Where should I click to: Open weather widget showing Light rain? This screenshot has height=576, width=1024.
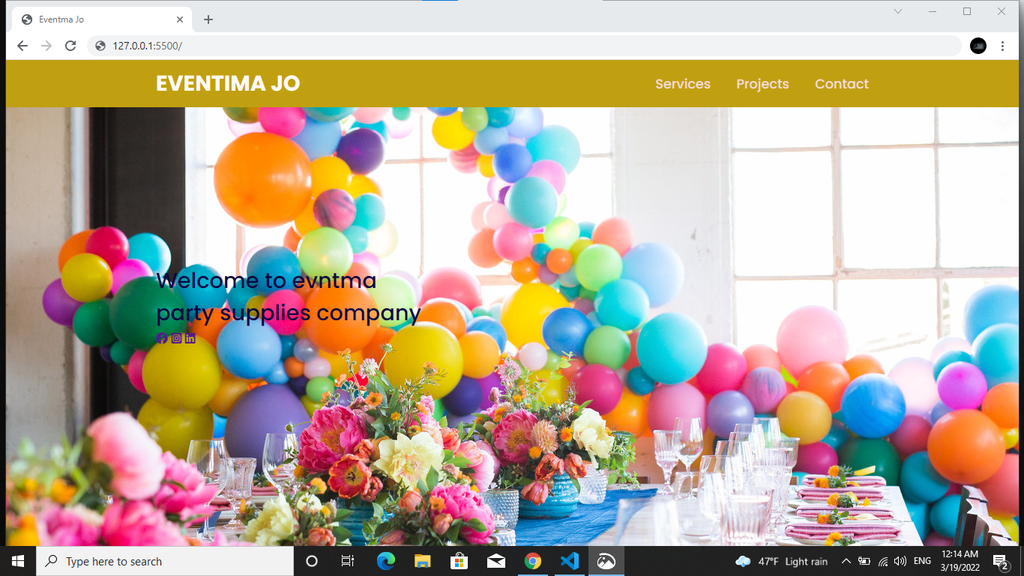click(x=781, y=561)
